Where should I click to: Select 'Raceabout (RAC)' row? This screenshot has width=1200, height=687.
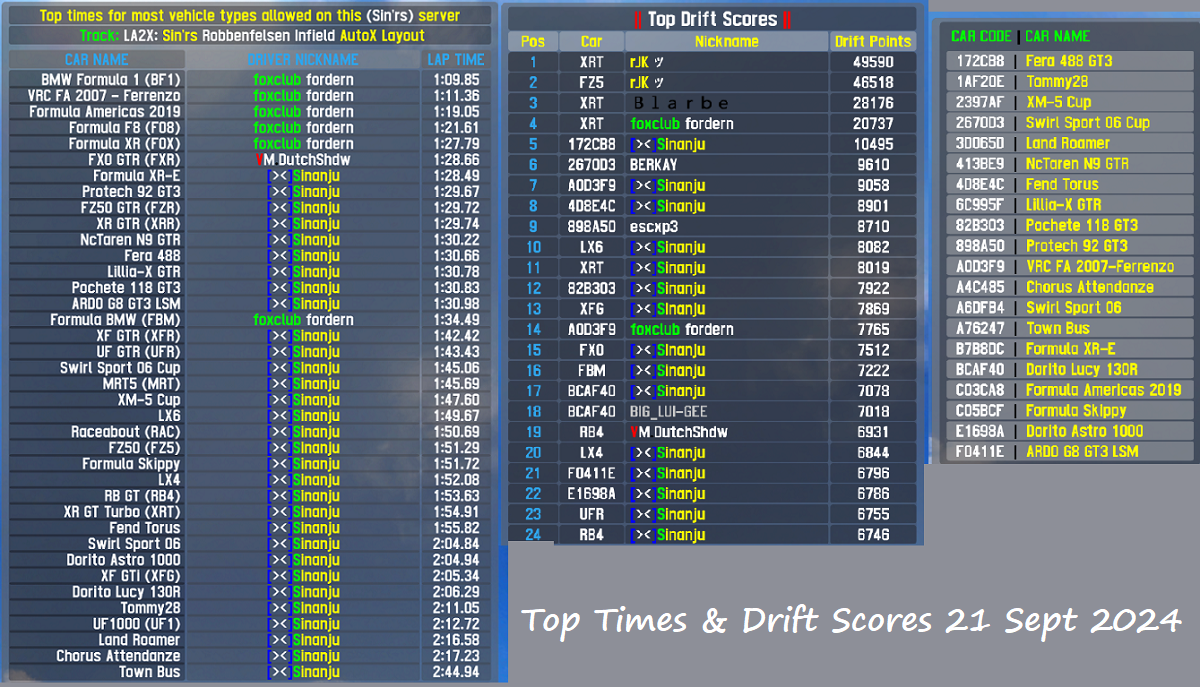(126, 432)
